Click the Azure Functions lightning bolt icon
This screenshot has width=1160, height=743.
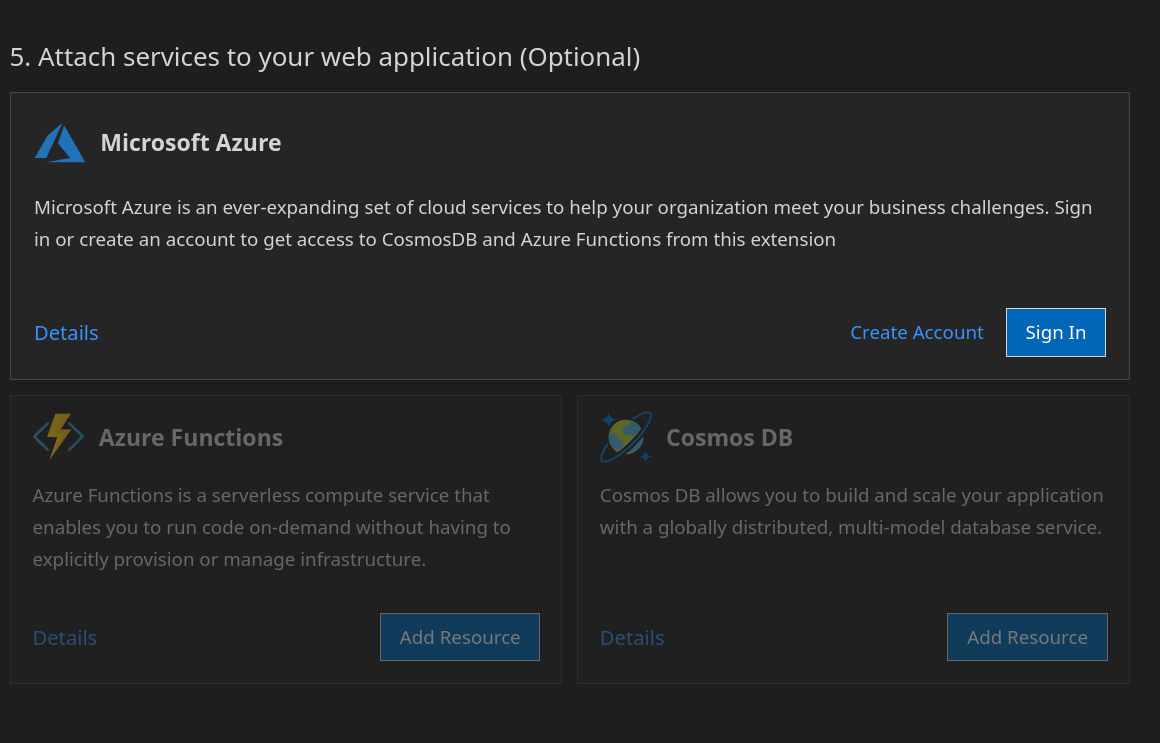tap(58, 437)
